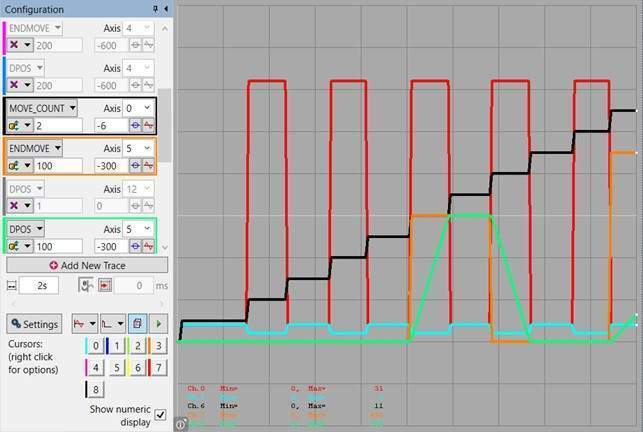Toggle cursor 4 button
Screen dimensions: 643x432
tap(94, 367)
